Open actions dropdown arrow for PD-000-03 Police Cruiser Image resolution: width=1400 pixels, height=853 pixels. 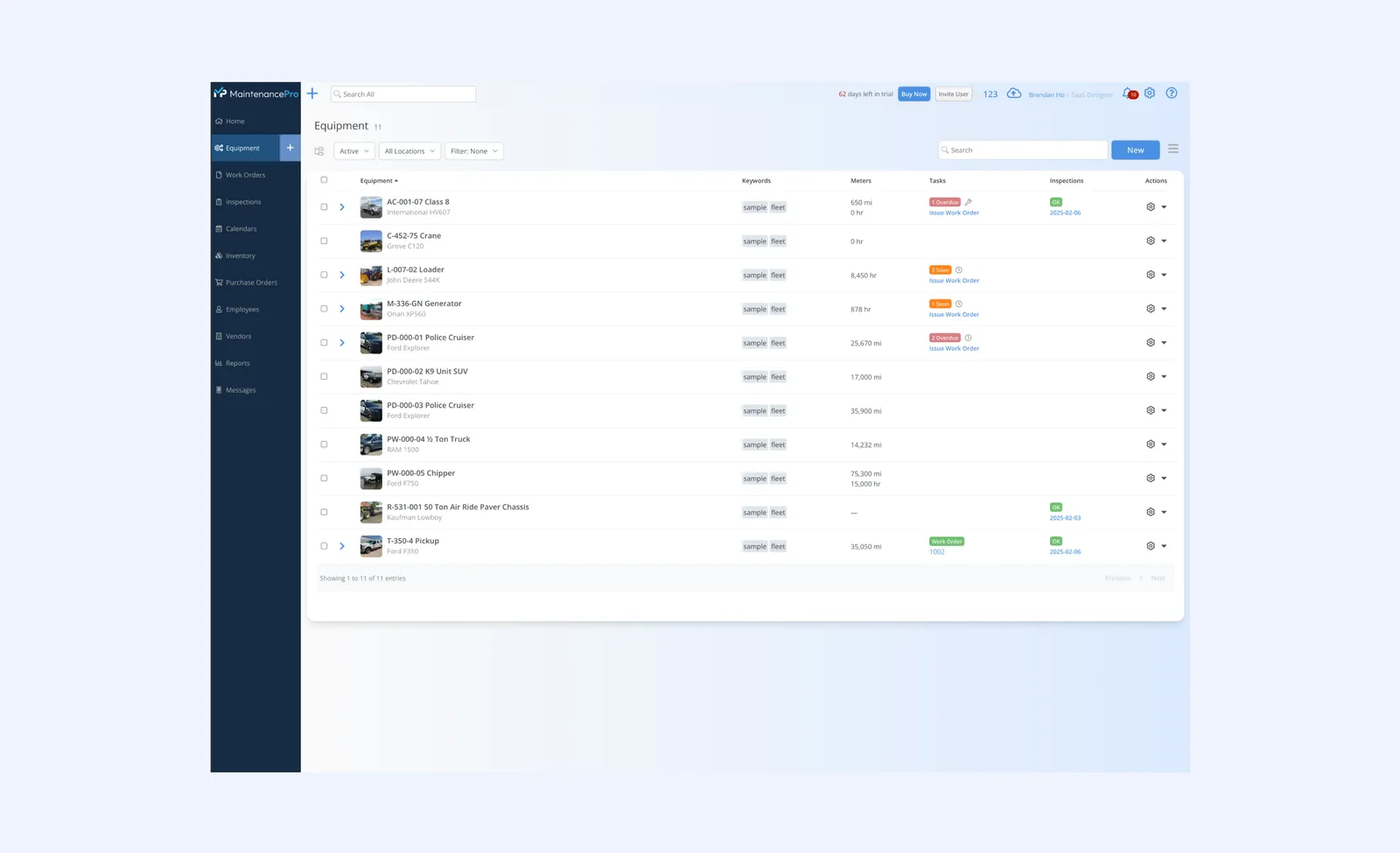pyautogui.click(x=1164, y=410)
